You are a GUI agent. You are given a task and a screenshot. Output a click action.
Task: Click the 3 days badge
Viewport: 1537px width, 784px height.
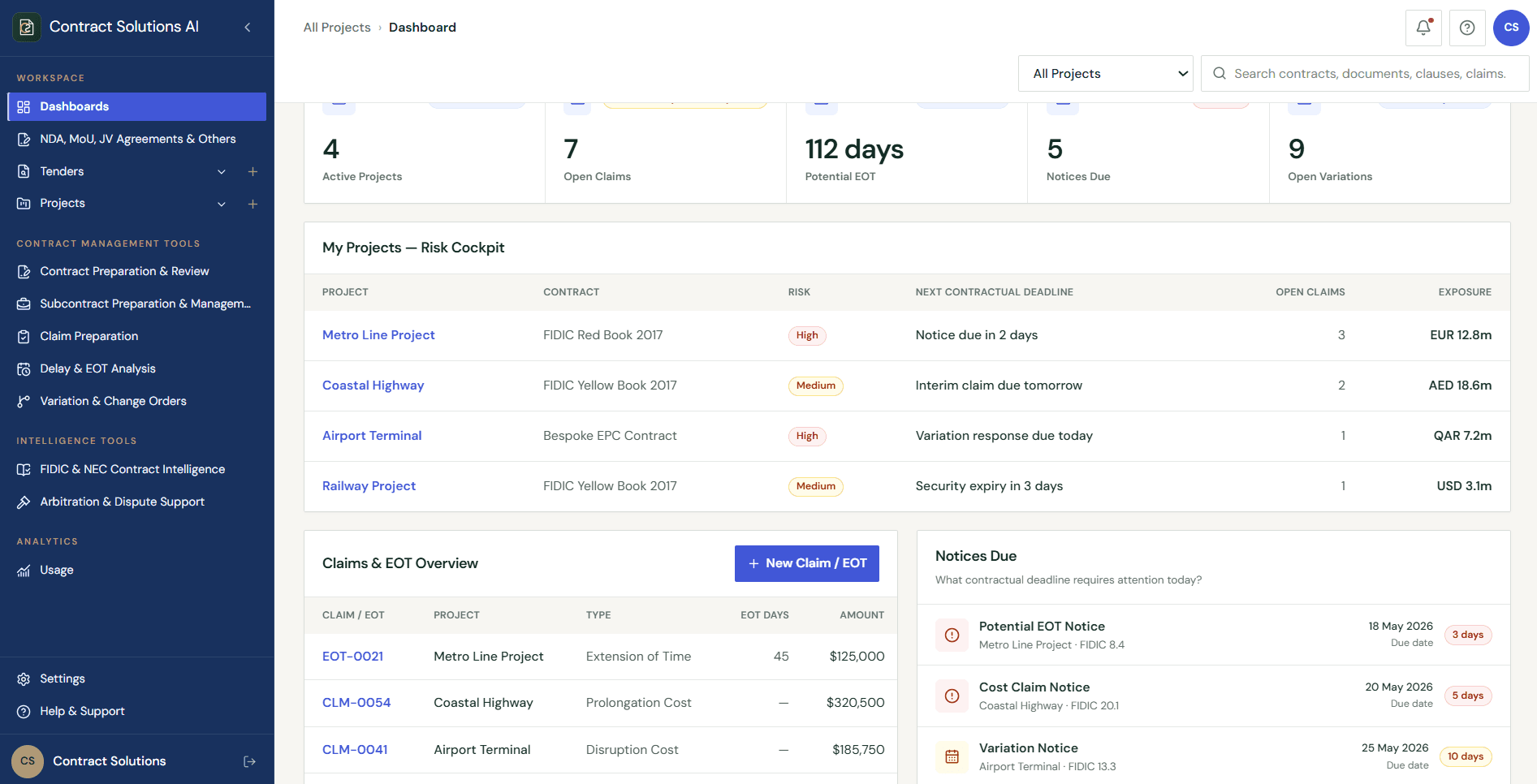tap(1467, 635)
